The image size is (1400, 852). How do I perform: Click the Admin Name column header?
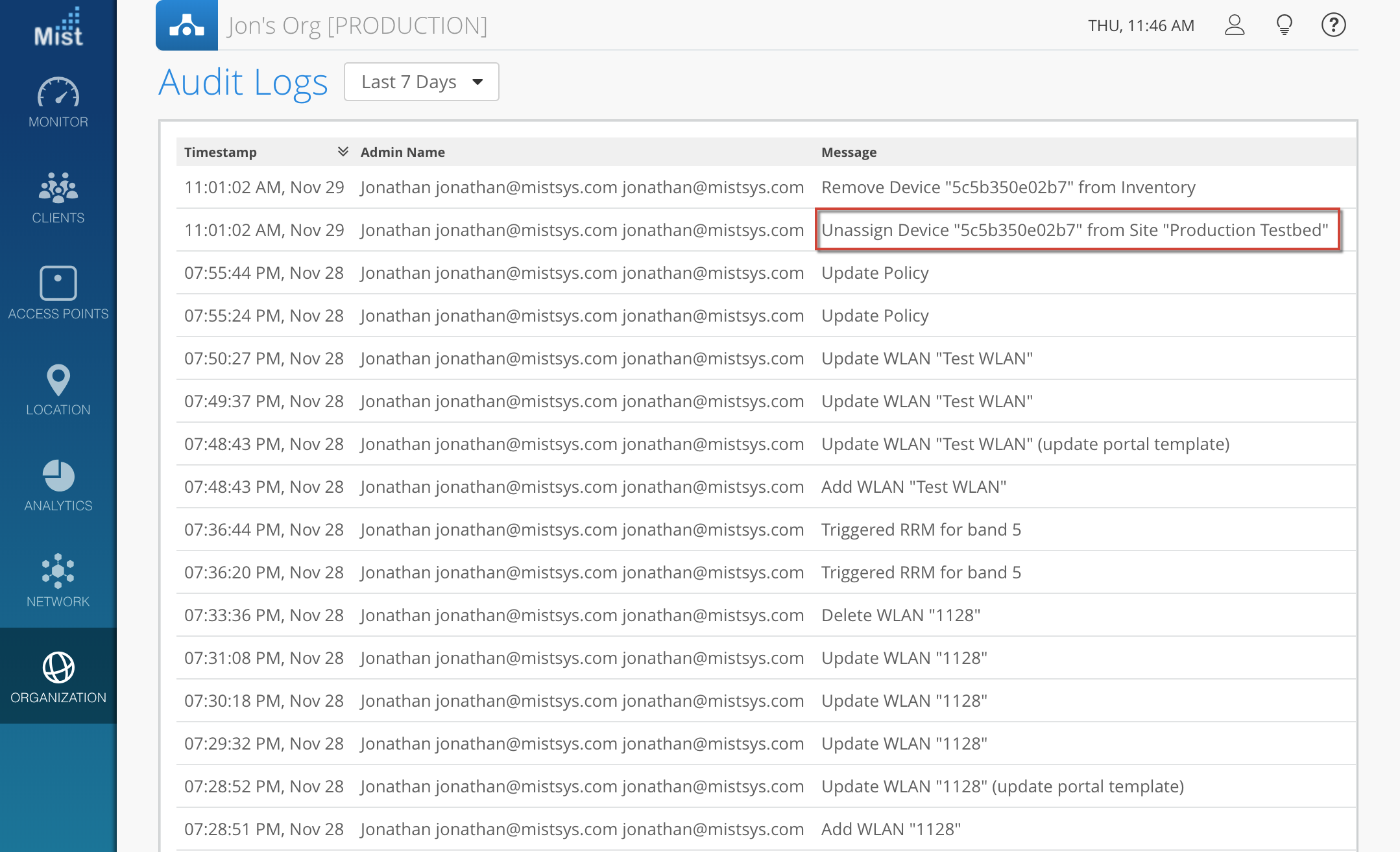pyautogui.click(x=402, y=152)
